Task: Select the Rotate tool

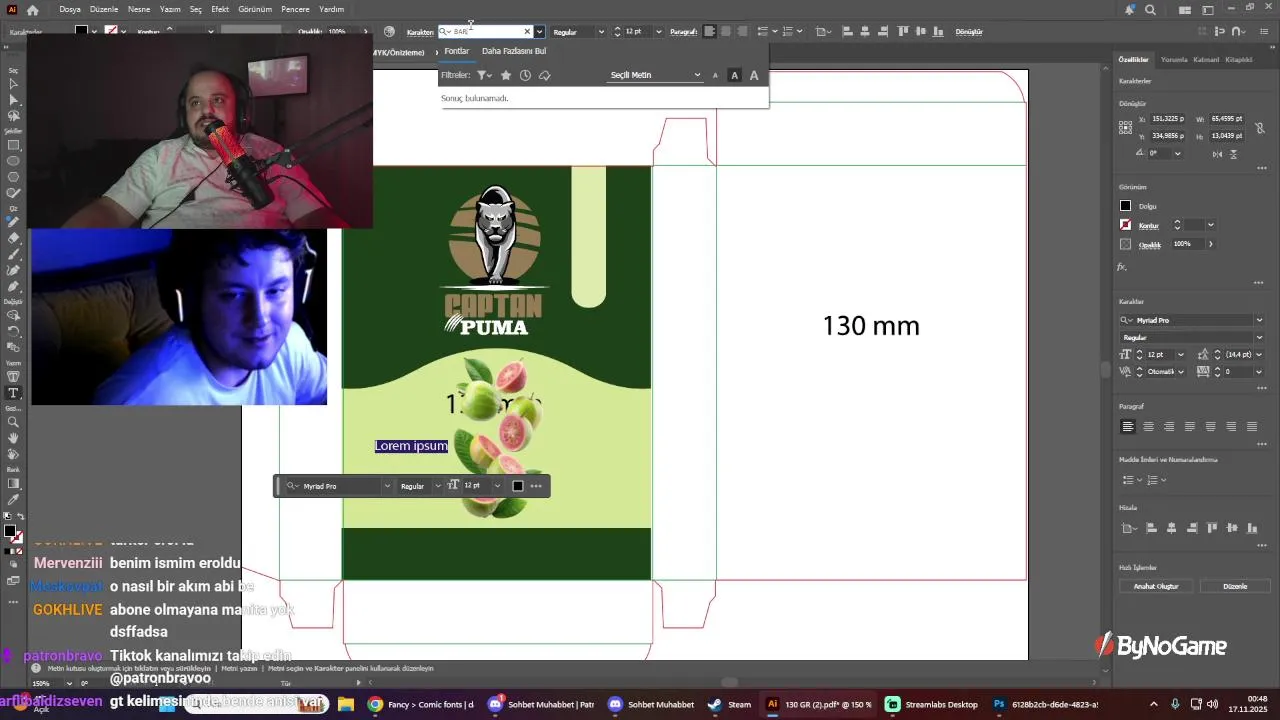Action: tap(14, 331)
